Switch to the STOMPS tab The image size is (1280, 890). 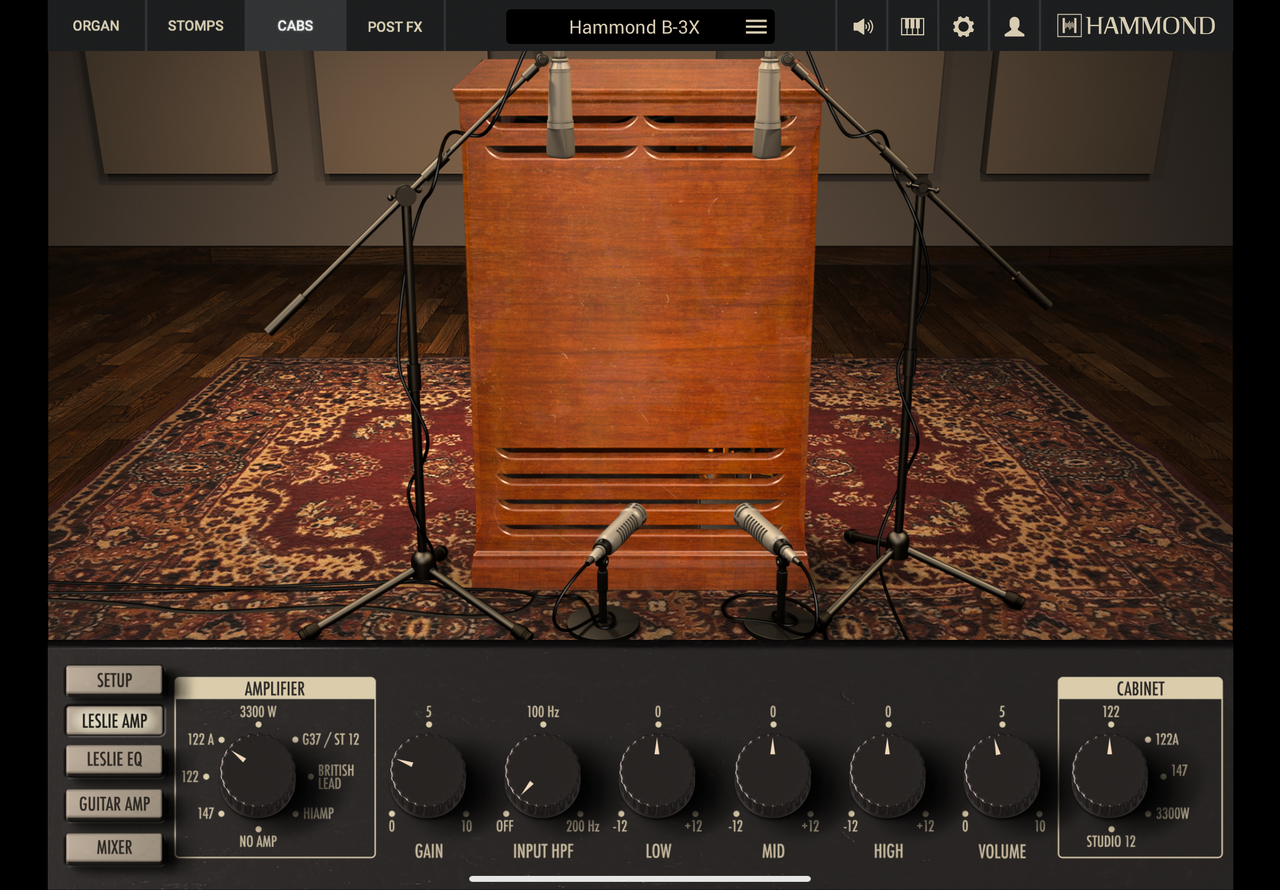tap(195, 26)
